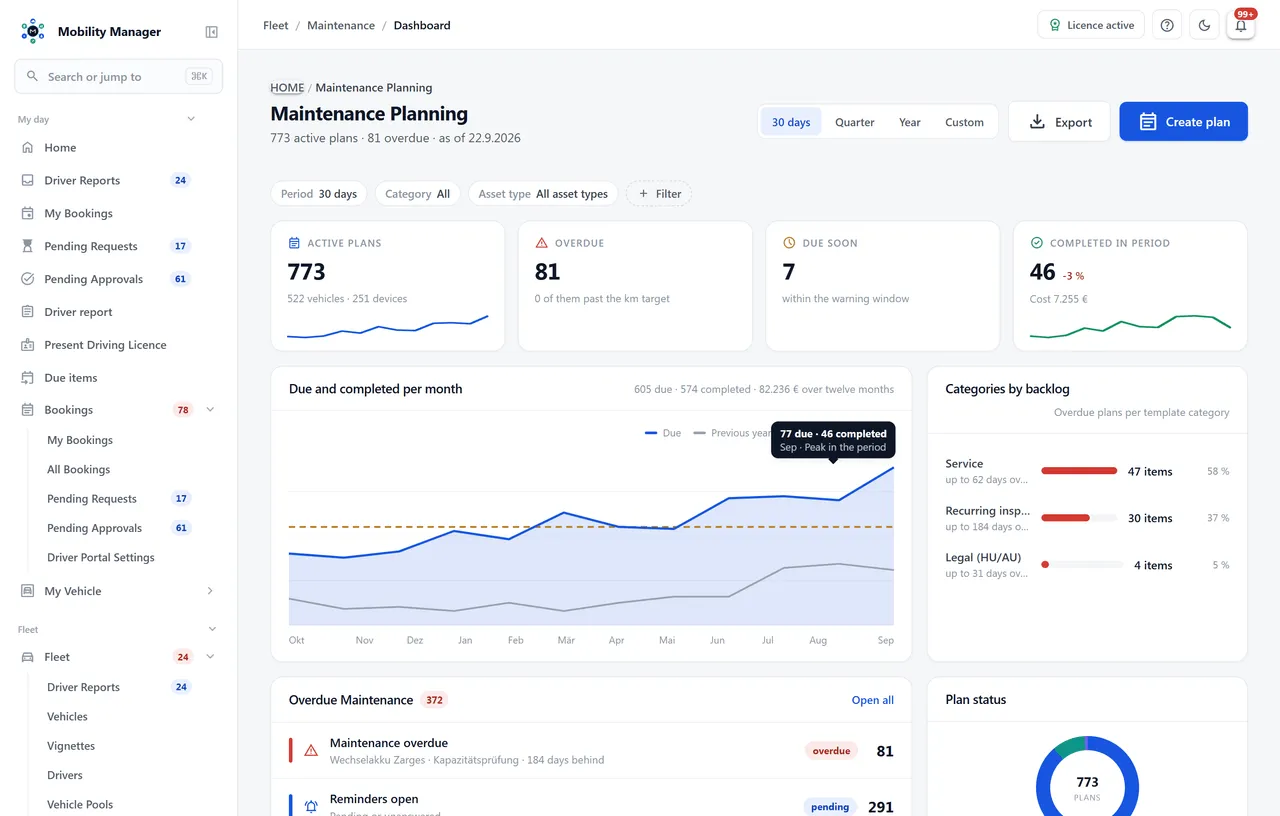Viewport: 1280px width, 816px height.
Task: Click the bell icon beside Reminders open
Action: [x=311, y=806]
